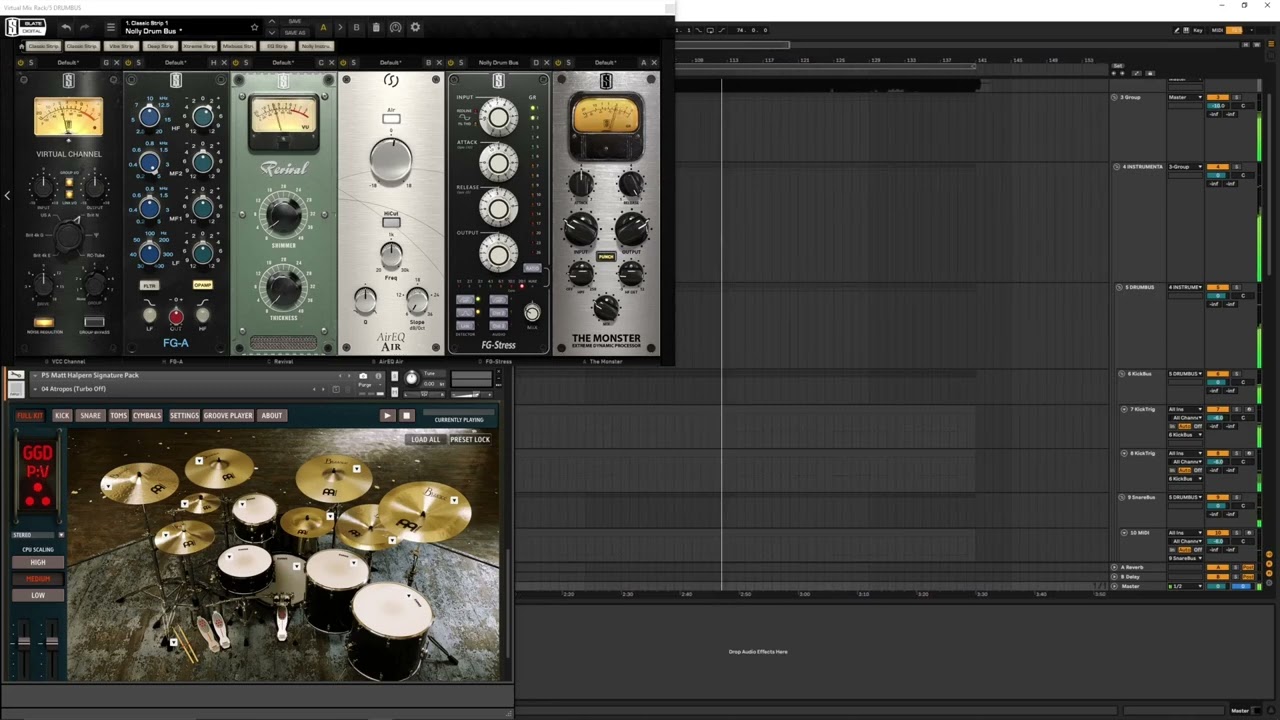The image size is (1280, 720).
Task: Collapse the 4 INSTRUMENTA group track
Action: (x=1117, y=167)
